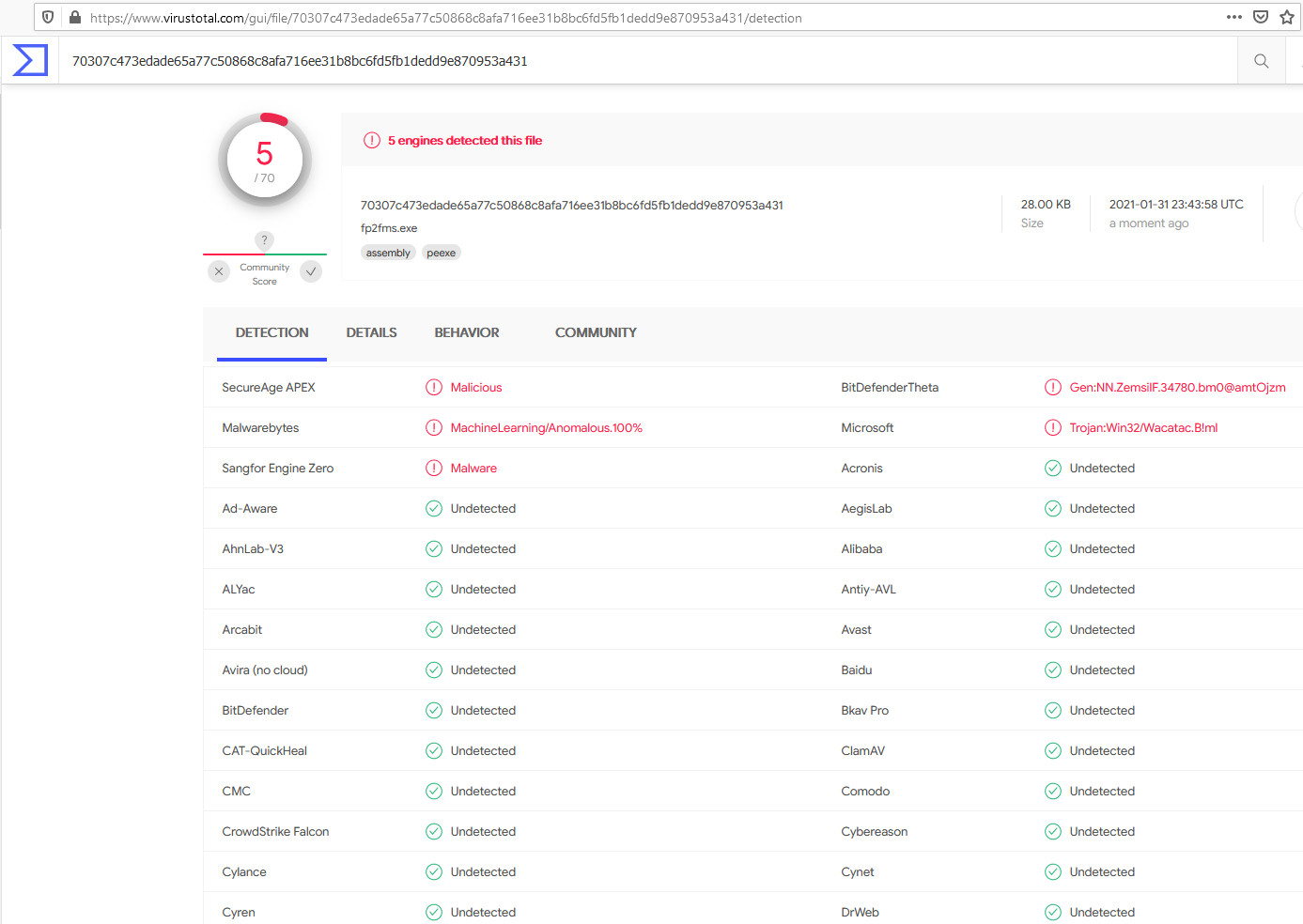This screenshot has height=924, width=1303.
Task: Bookmark this page with the star icon
Action: pyautogui.click(x=1286, y=17)
